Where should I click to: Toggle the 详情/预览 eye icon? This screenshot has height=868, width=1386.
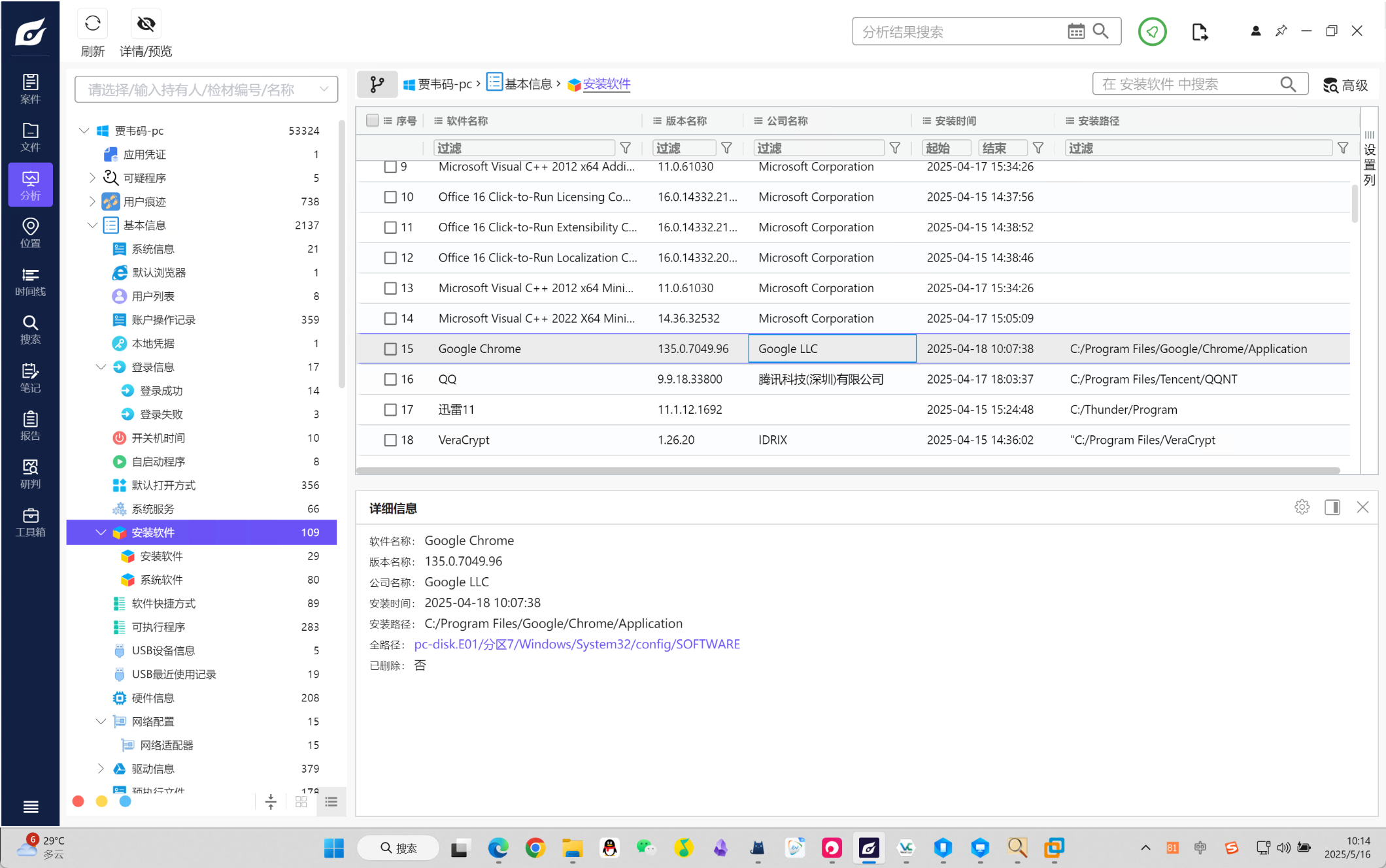[x=146, y=24]
